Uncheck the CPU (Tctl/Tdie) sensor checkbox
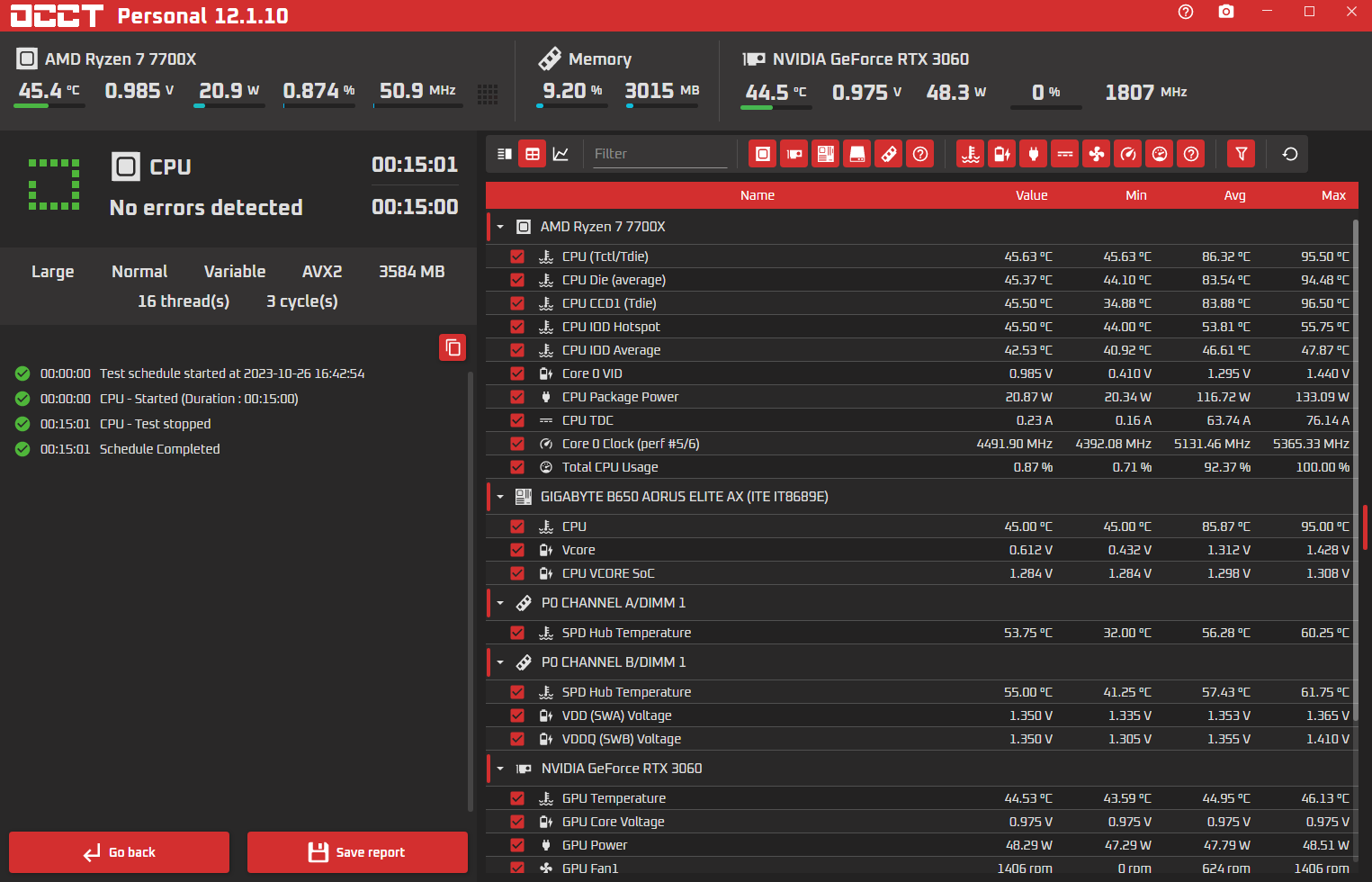 pos(517,256)
